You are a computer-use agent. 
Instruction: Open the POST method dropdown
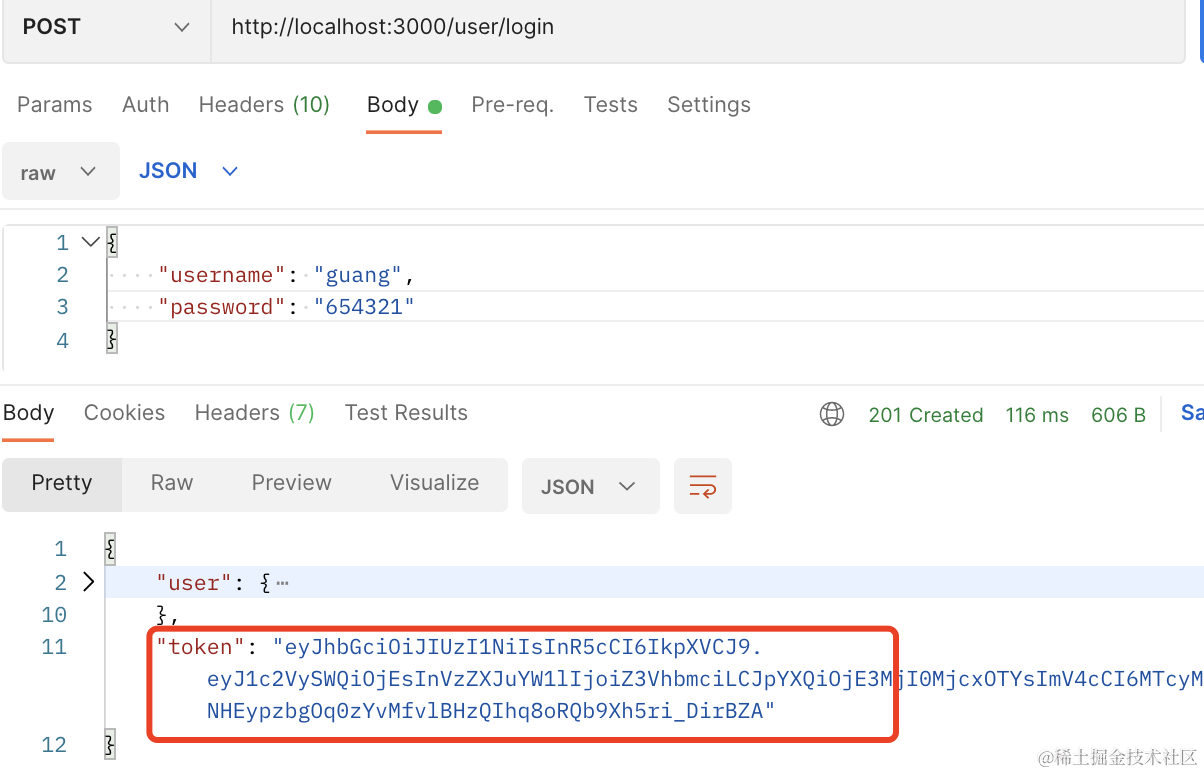pos(106,28)
